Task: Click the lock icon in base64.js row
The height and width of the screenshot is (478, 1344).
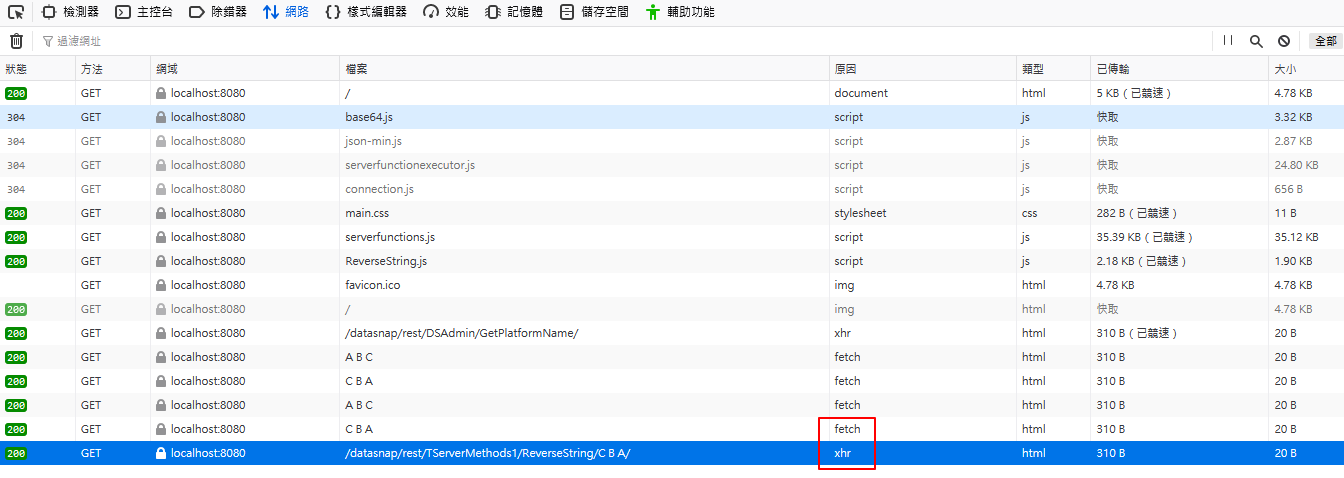Action: point(161,117)
